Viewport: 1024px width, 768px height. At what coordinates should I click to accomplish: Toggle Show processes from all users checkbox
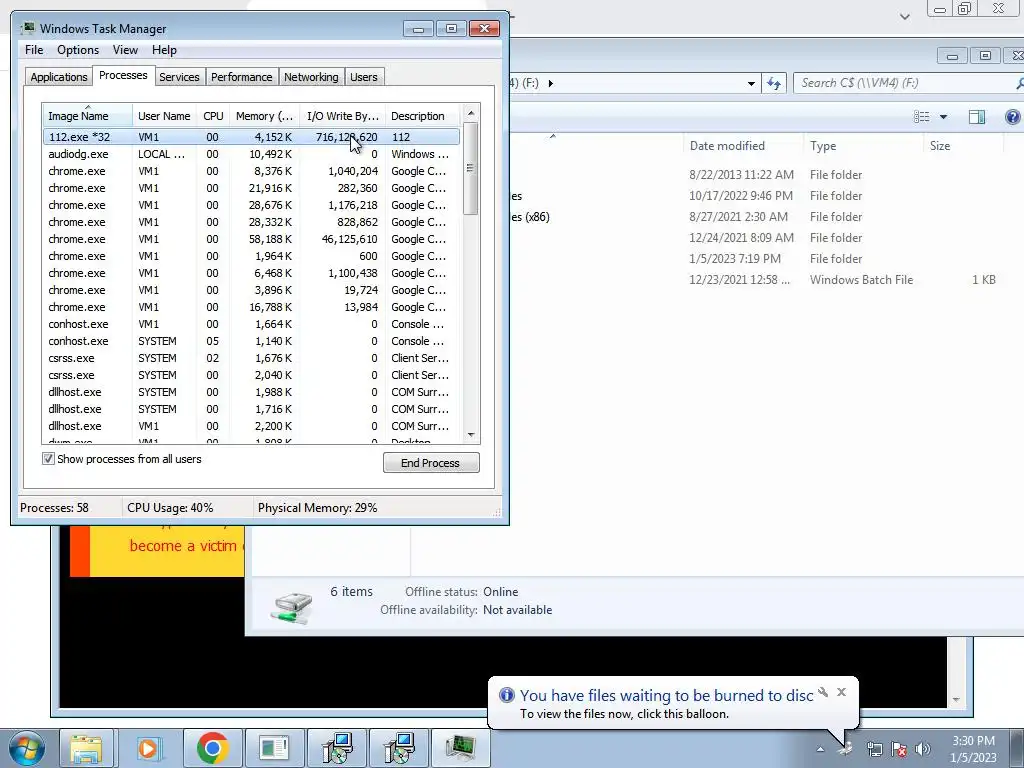[48, 459]
